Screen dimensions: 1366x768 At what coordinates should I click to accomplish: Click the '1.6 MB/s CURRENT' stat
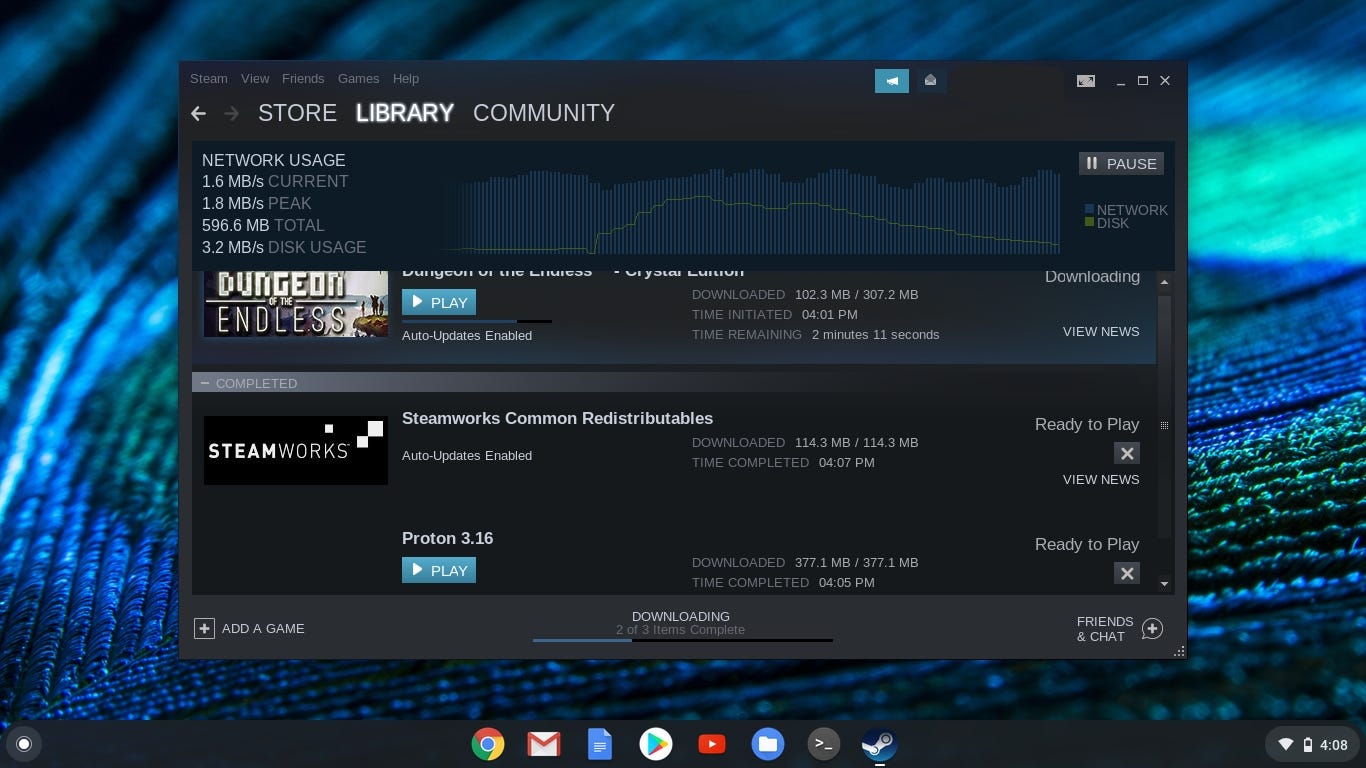point(275,181)
